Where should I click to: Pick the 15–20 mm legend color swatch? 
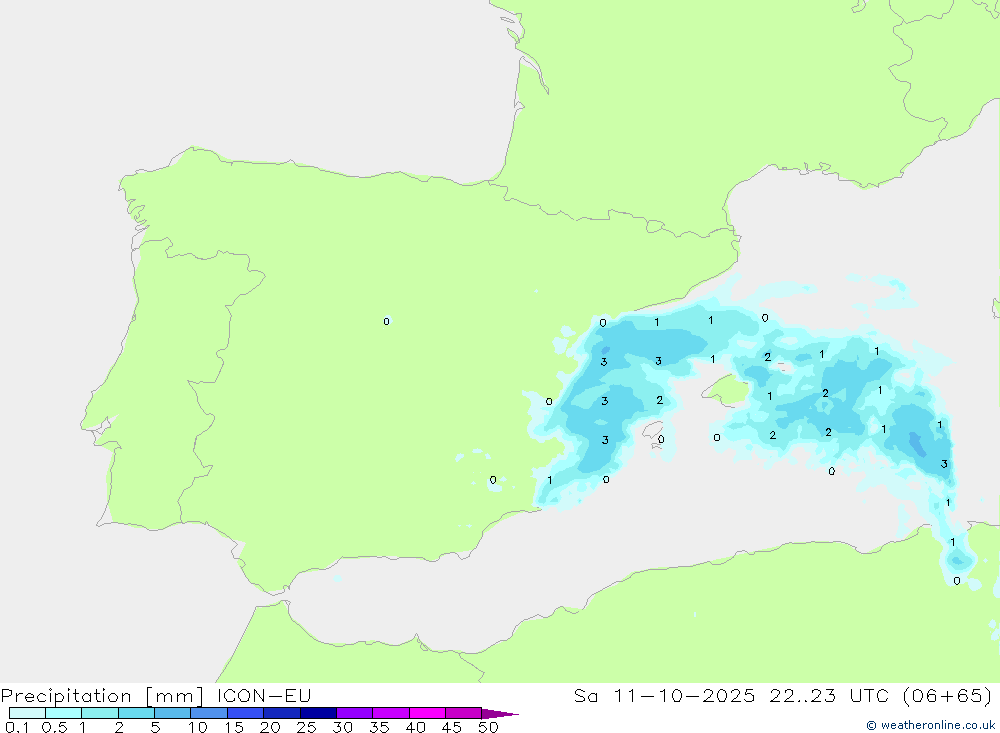(246, 713)
